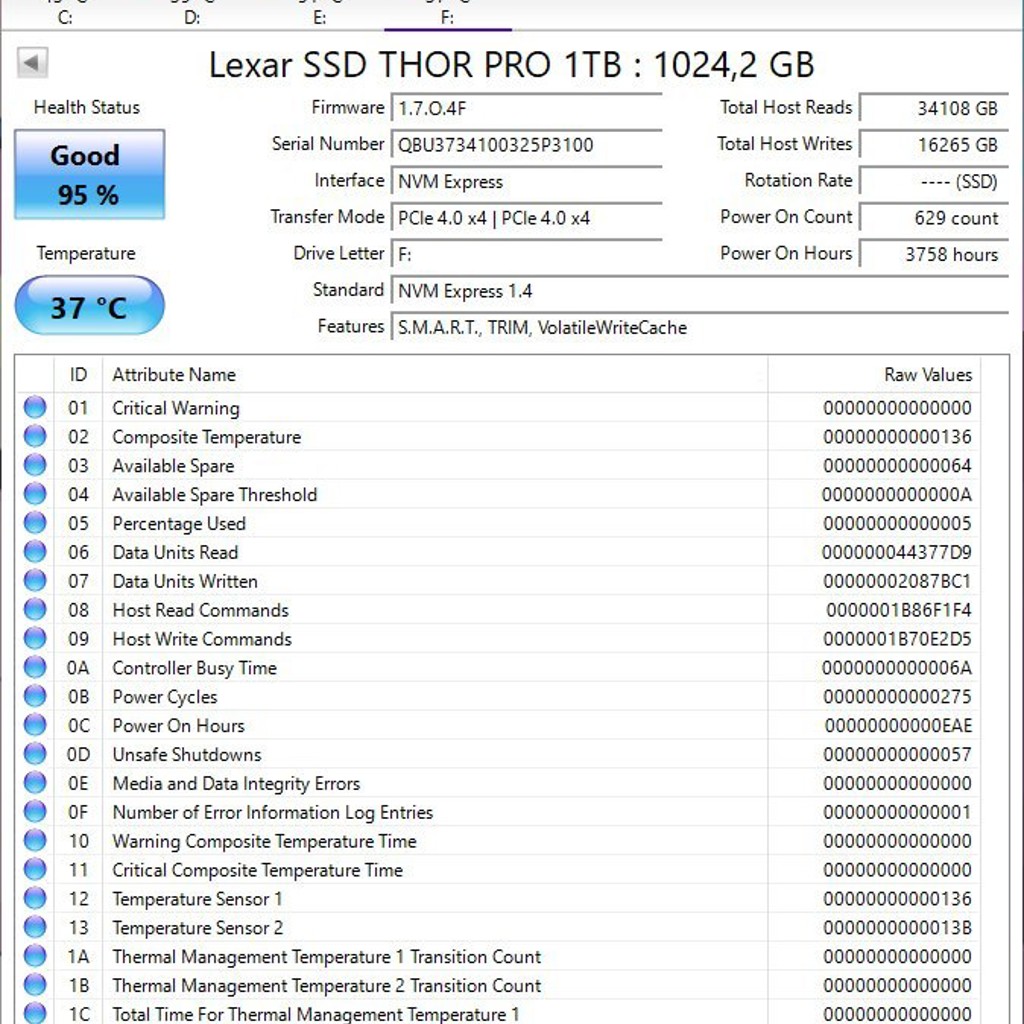This screenshot has width=1024, height=1024.
Task: Select the F: drive tab
Action: click(447, 16)
